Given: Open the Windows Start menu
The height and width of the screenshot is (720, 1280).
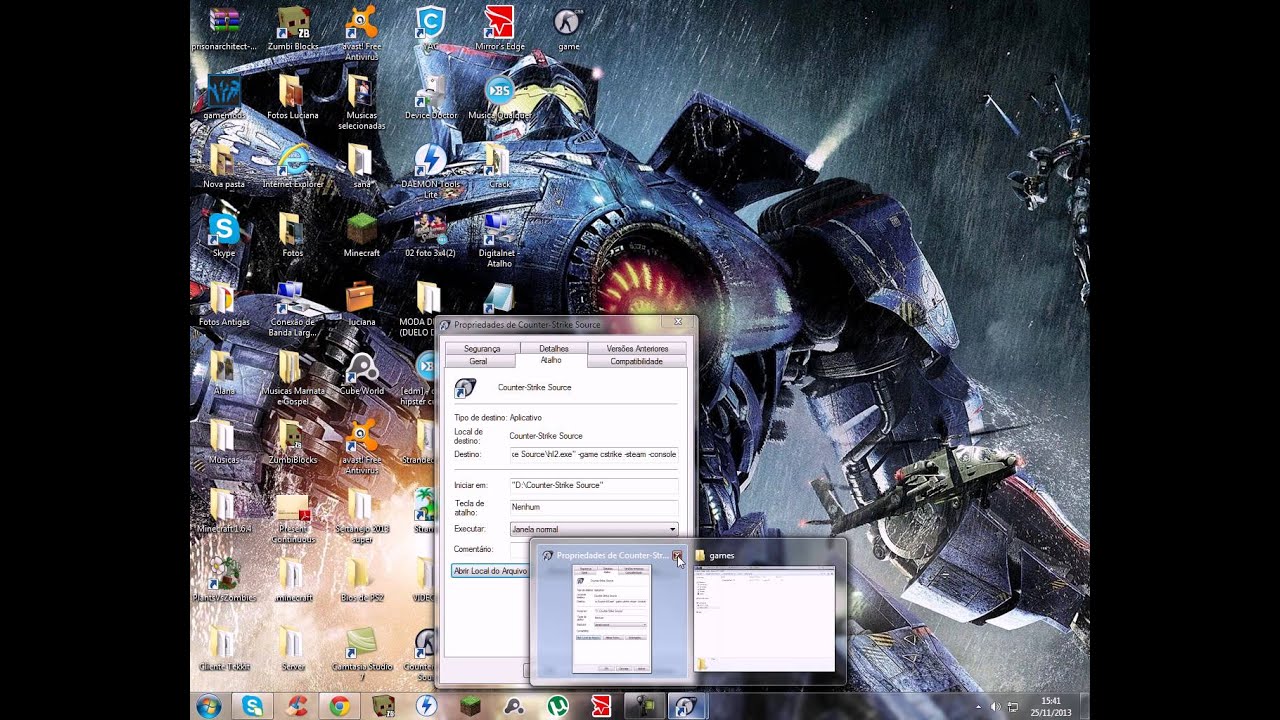Looking at the screenshot, I should tap(209, 706).
